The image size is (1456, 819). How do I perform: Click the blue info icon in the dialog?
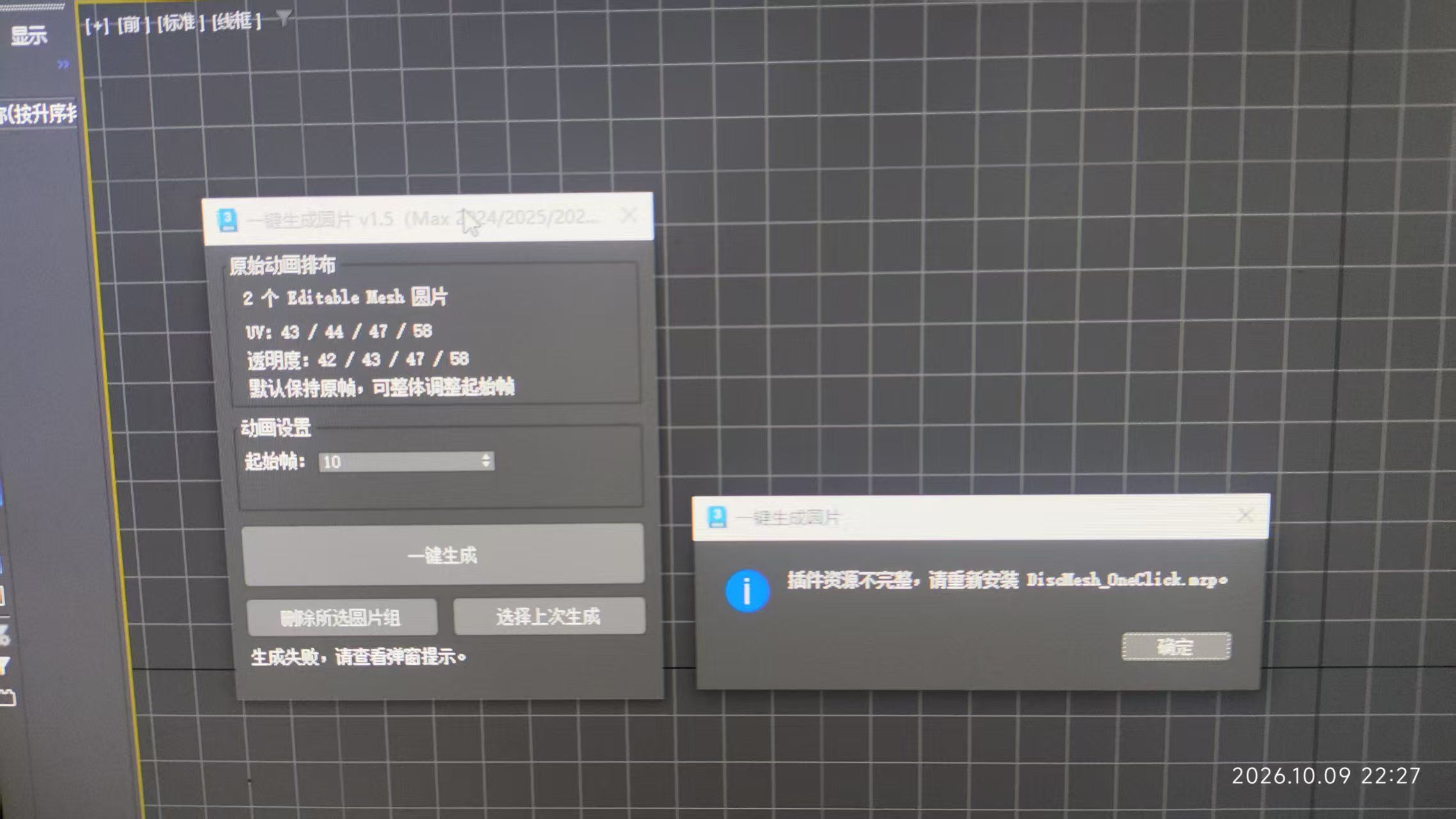747,591
